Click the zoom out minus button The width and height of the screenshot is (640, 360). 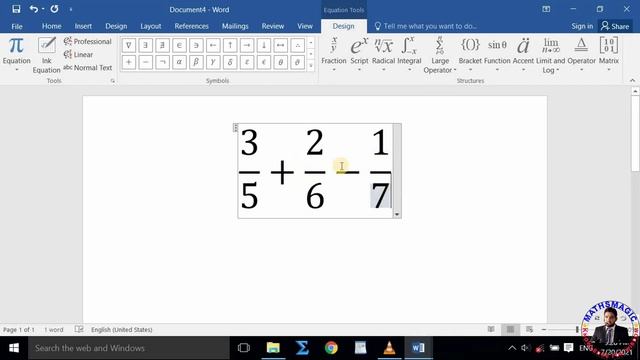544,329
